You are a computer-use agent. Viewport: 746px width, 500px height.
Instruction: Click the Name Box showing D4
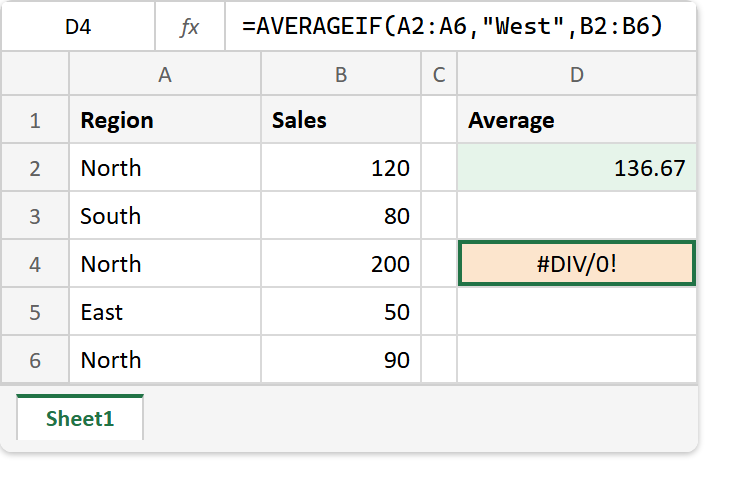(78, 27)
